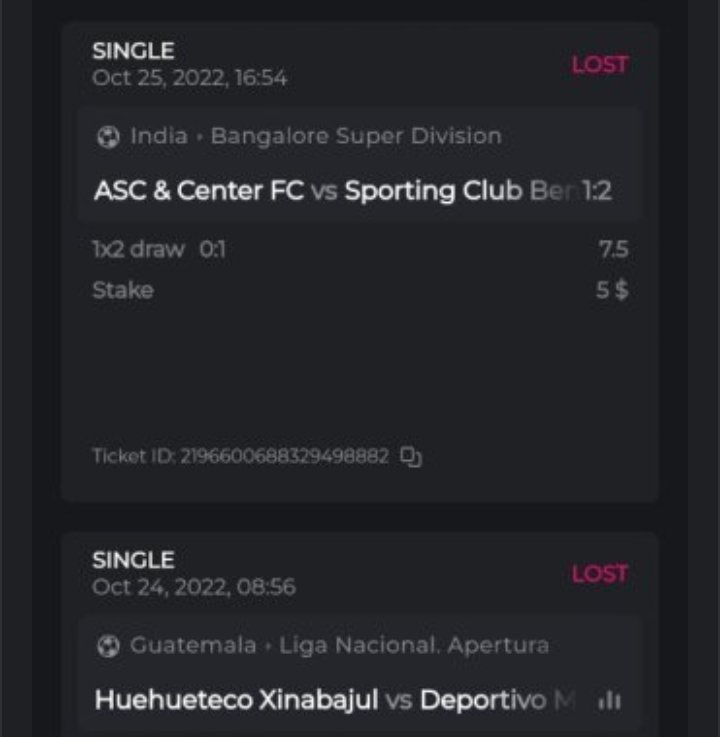The height and width of the screenshot is (737, 720).
Task: Click the 7.5 odds value
Action: (x=612, y=249)
